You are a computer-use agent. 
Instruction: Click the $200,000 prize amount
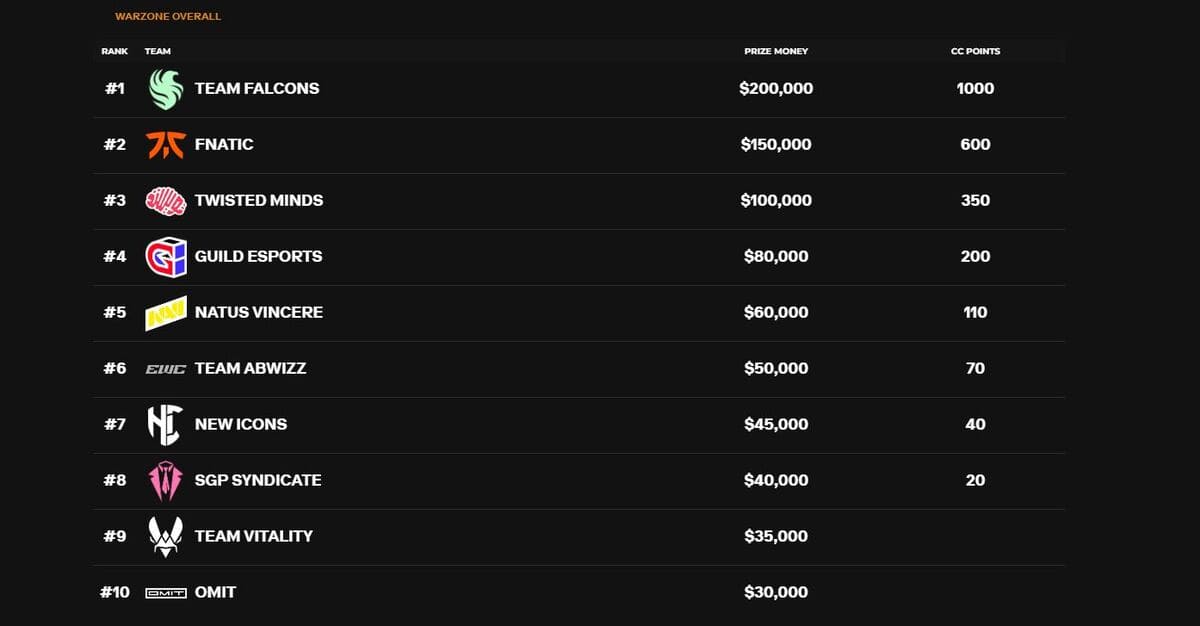(x=776, y=88)
